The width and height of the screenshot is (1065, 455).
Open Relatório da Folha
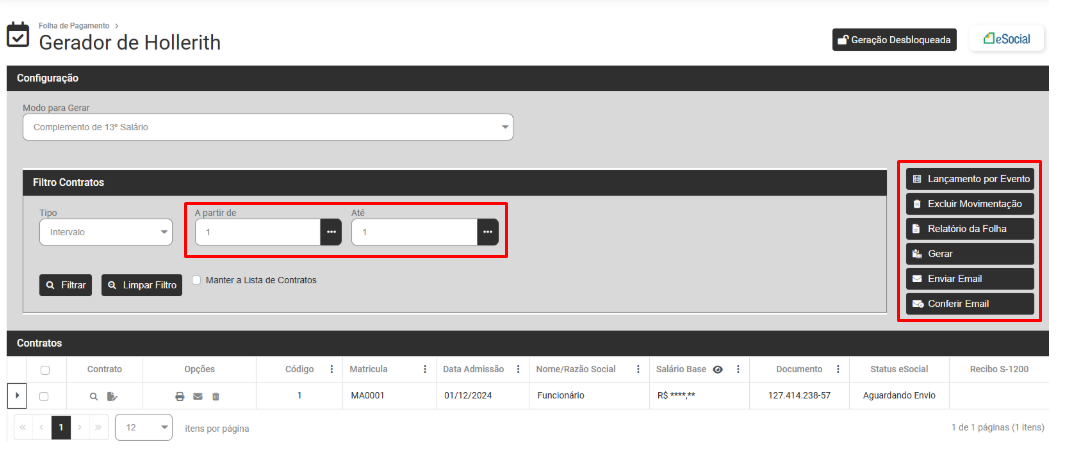970,229
